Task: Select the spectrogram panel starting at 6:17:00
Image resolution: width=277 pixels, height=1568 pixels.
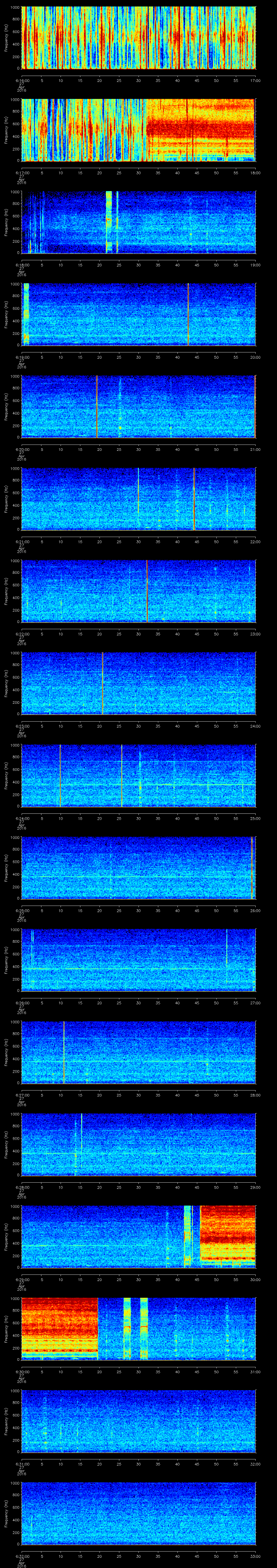Action: pos(138,130)
